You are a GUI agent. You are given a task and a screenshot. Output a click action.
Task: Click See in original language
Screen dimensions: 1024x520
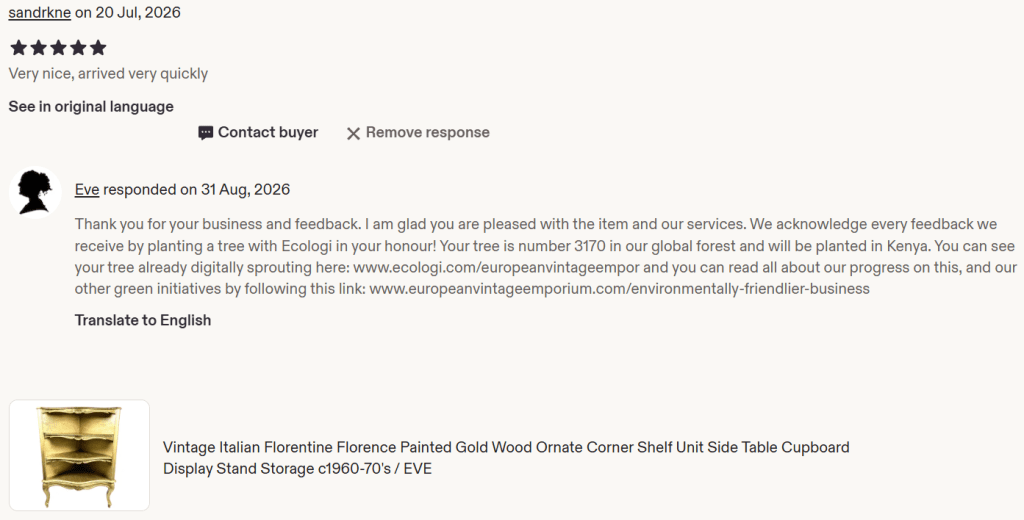click(x=91, y=106)
